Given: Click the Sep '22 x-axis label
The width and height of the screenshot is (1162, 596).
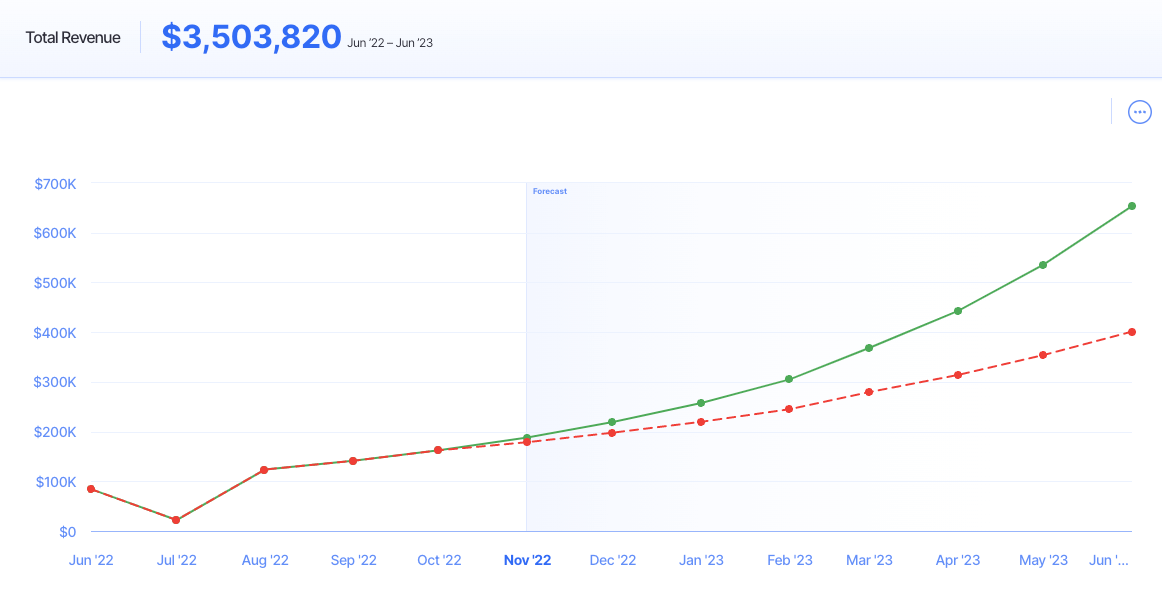Looking at the screenshot, I should (353, 560).
